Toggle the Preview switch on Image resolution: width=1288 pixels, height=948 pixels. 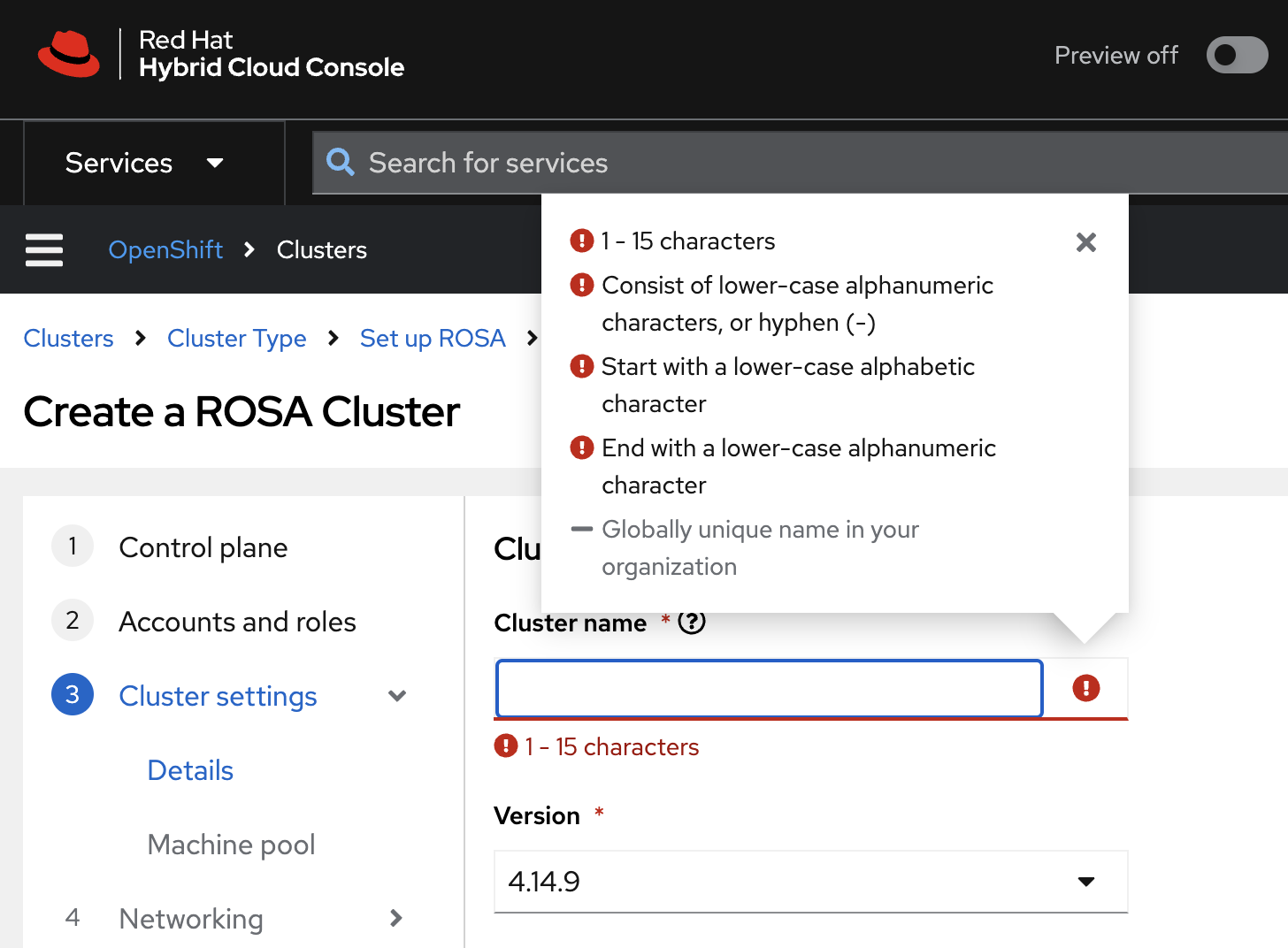[x=1237, y=55]
